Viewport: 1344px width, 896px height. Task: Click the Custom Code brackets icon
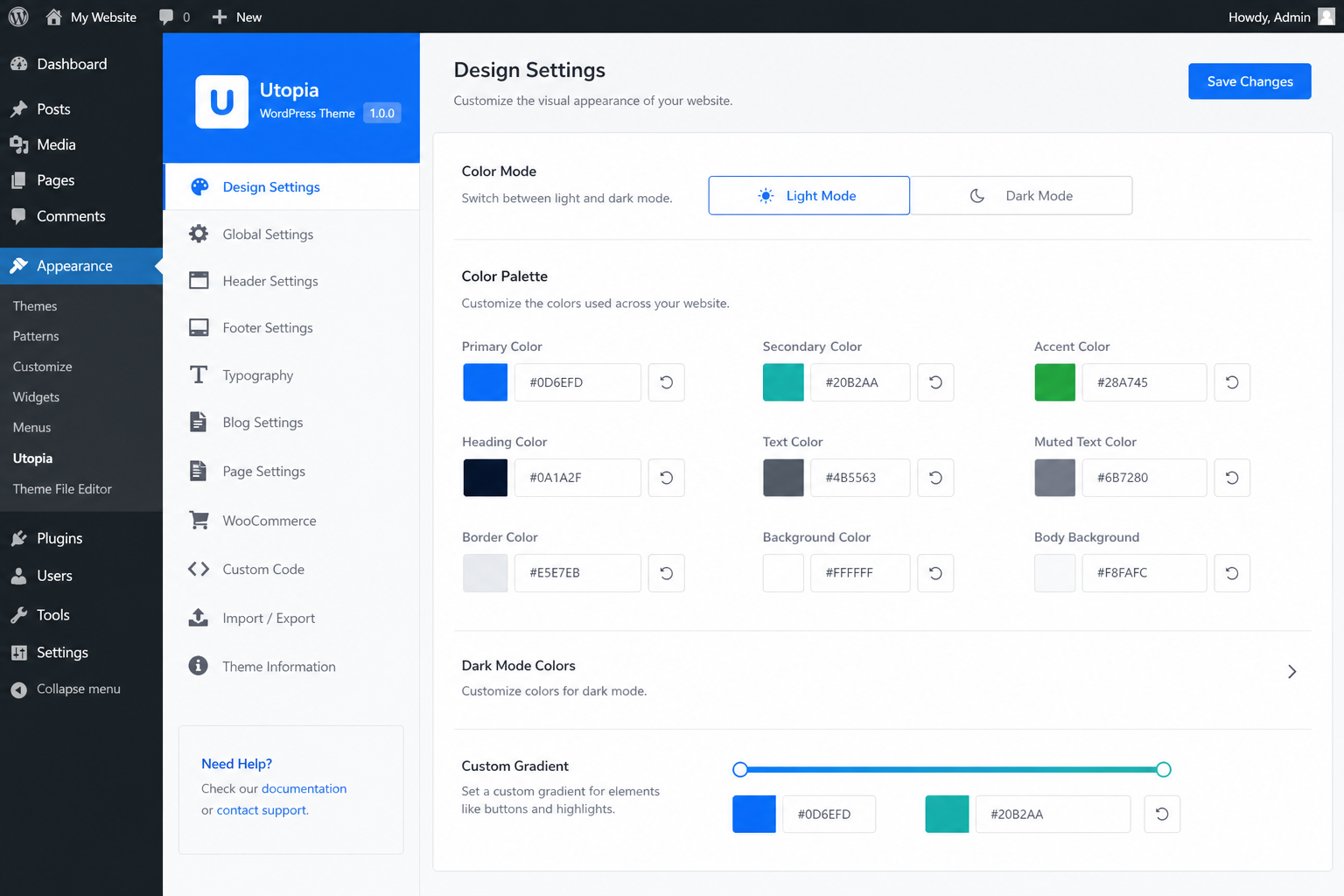(x=199, y=569)
